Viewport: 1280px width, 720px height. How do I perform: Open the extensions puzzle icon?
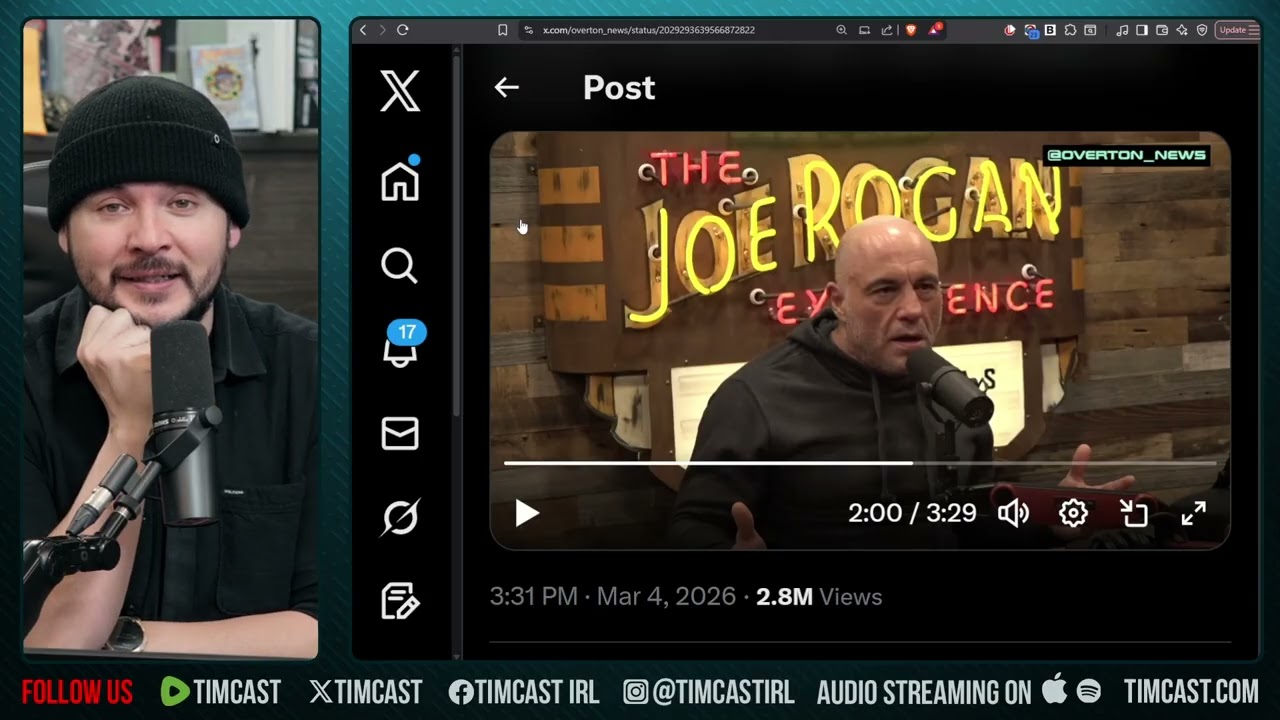point(1070,30)
